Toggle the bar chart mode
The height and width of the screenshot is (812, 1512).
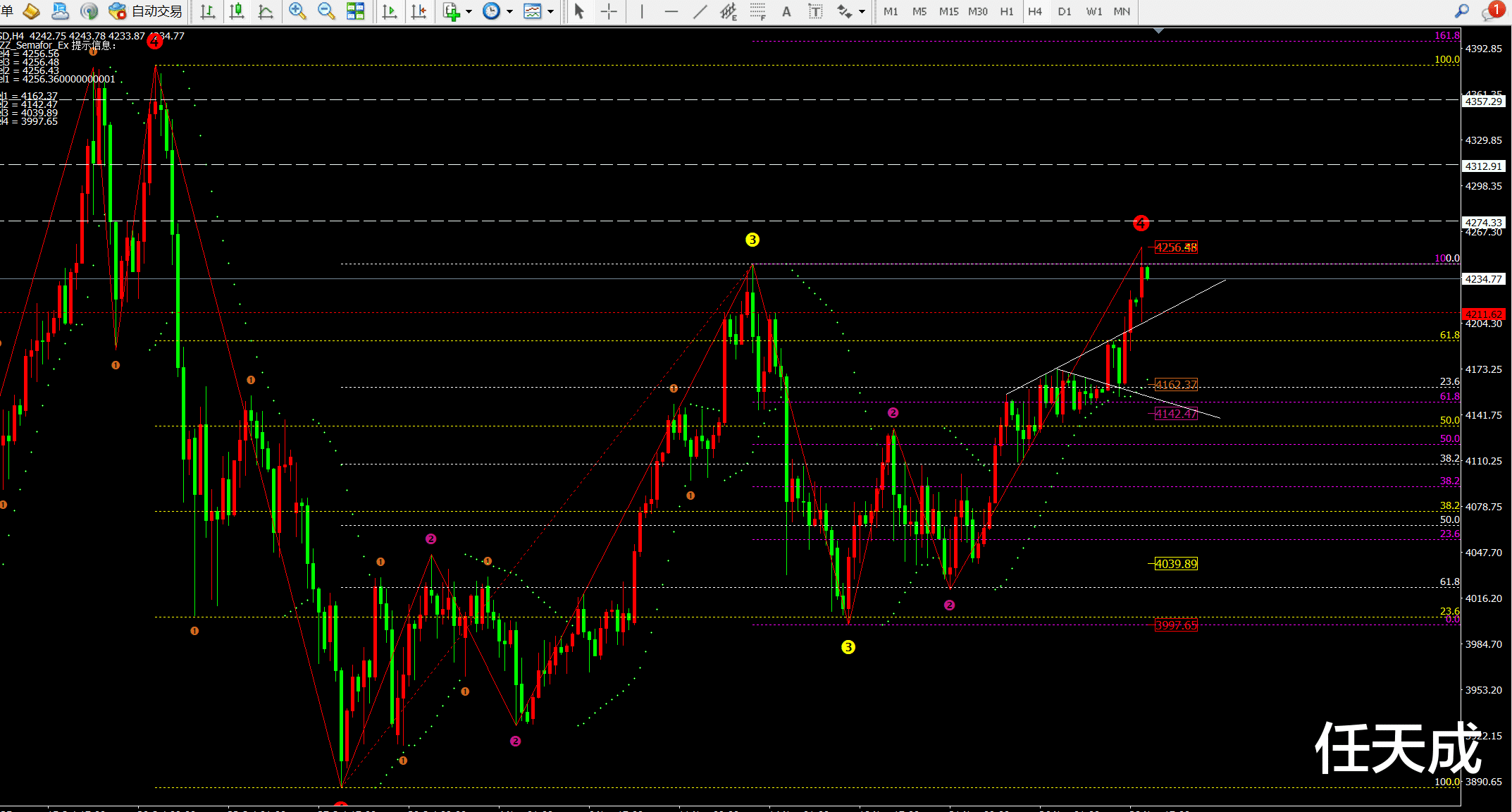click(207, 11)
